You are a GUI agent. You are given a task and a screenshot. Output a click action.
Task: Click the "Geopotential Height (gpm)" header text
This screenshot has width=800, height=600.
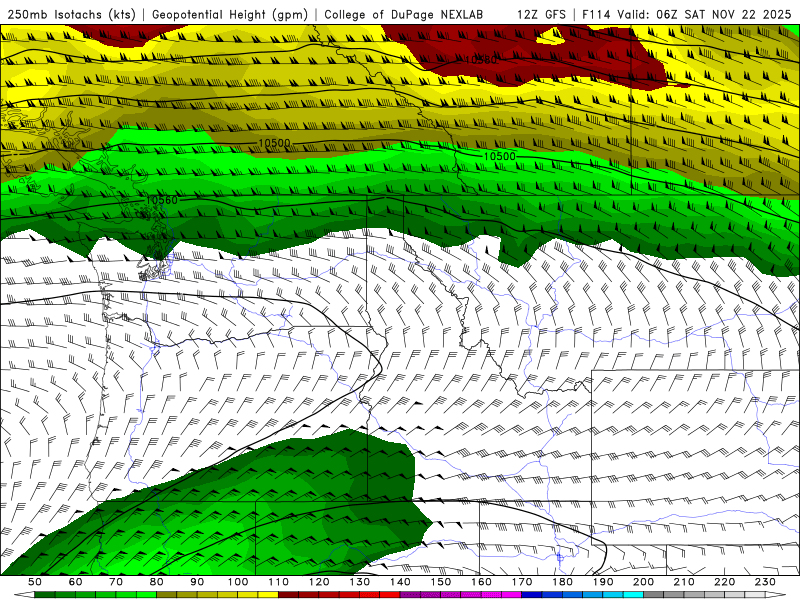230,14
